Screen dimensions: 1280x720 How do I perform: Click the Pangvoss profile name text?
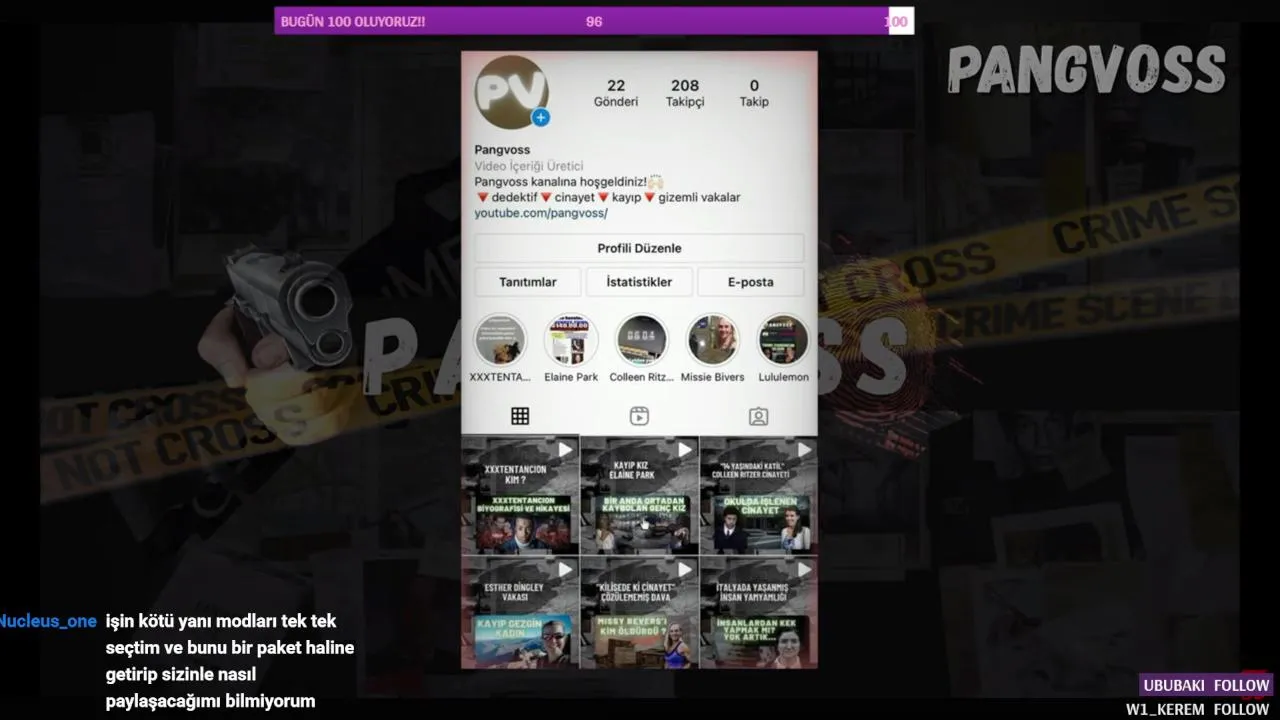click(x=502, y=150)
